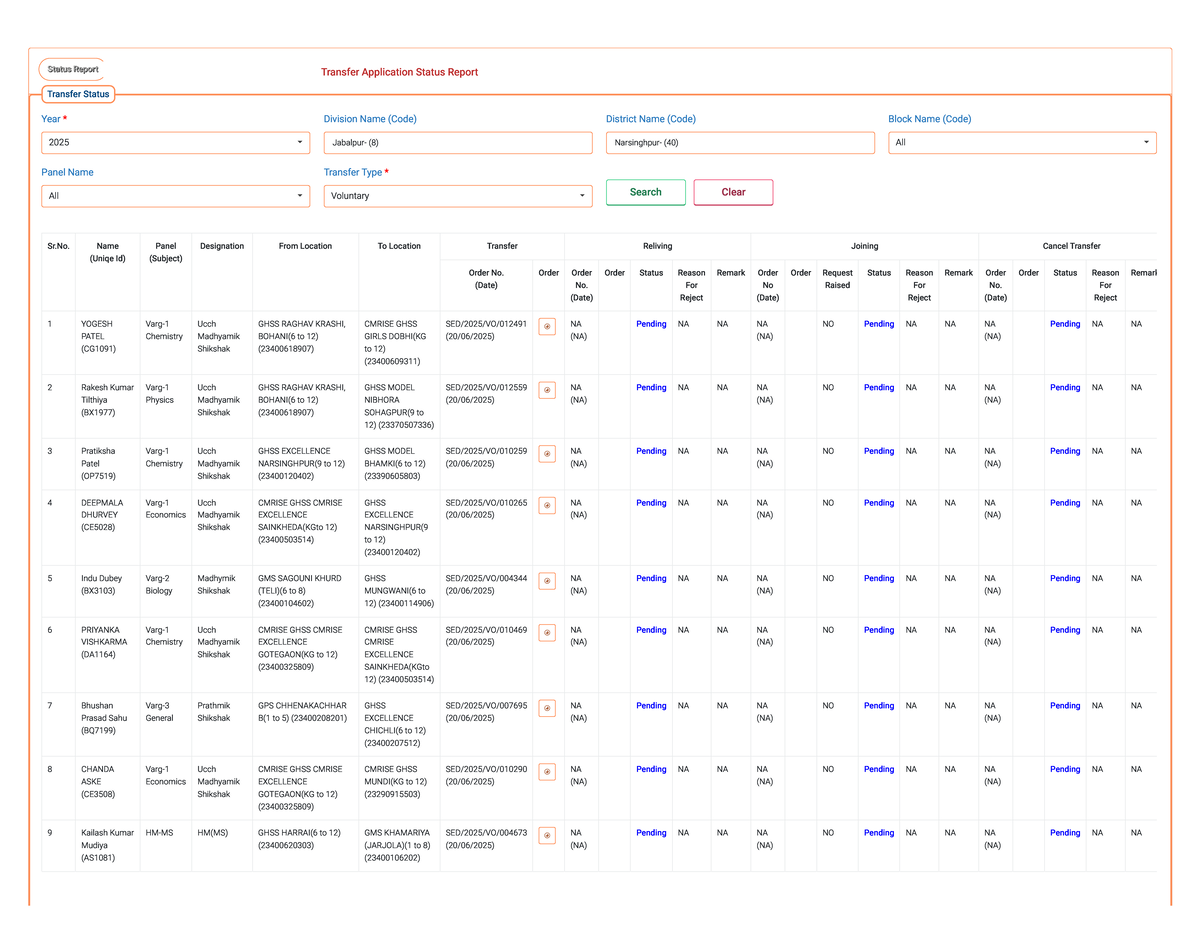
Task: Click the Joining group header
Action: pos(865,246)
